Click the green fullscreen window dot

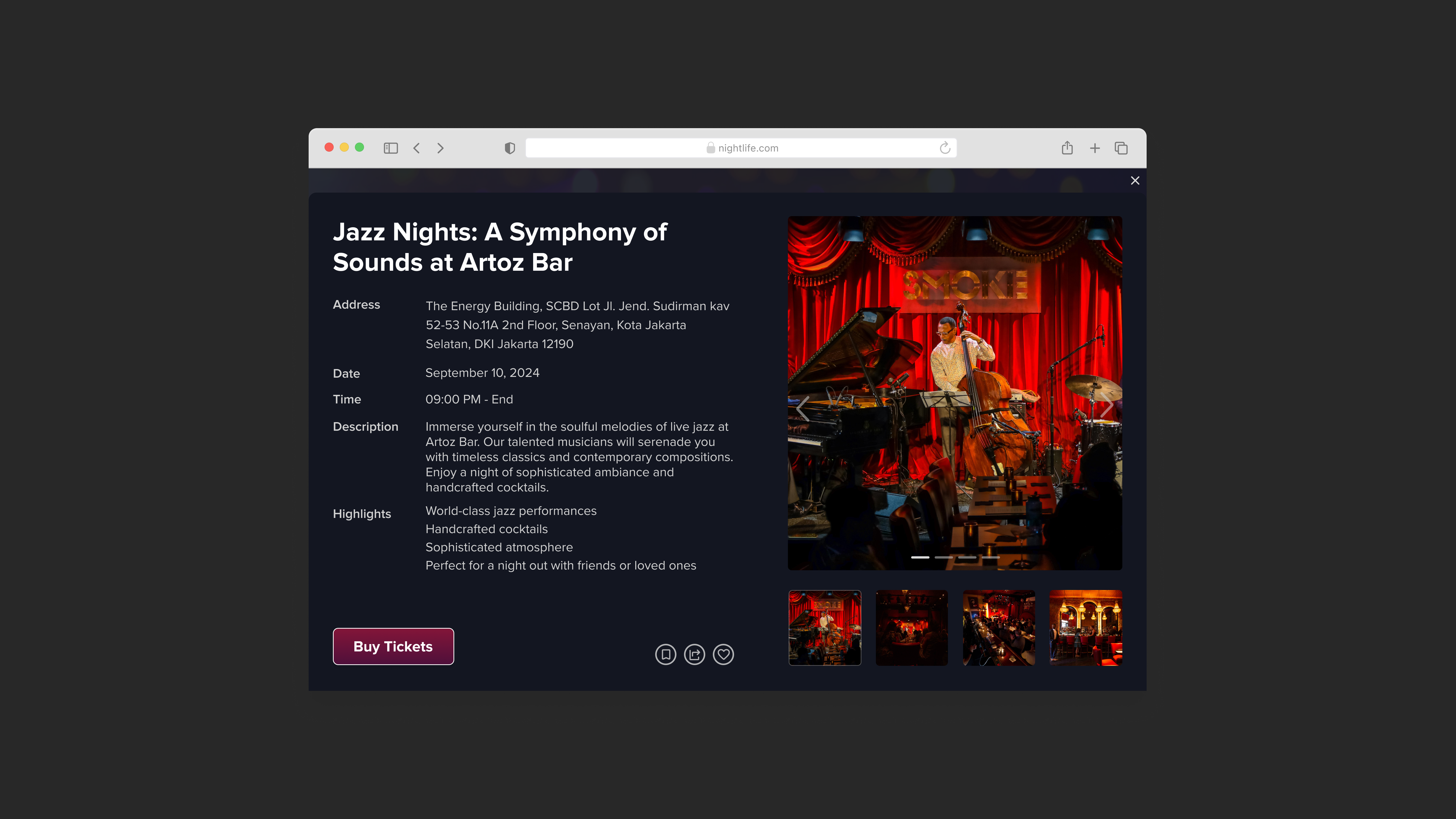click(359, 148)
